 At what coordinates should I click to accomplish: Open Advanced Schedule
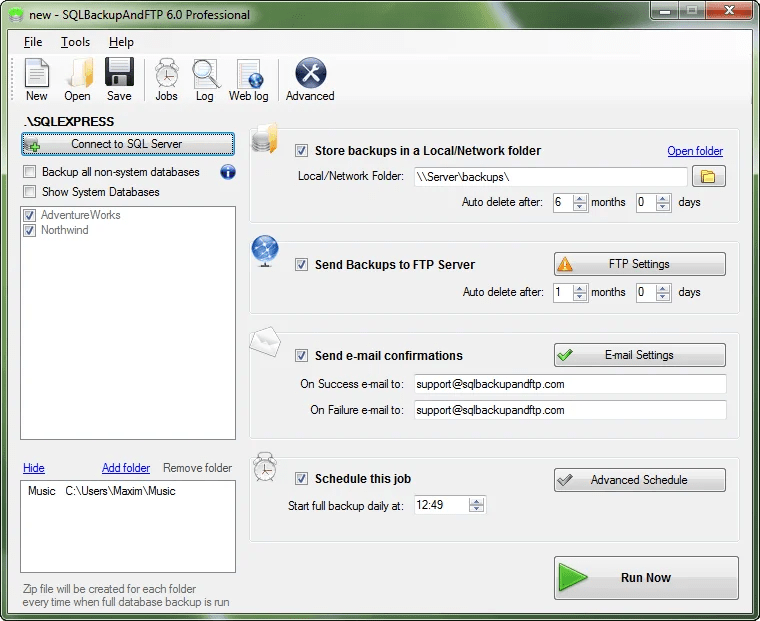pos(640,480)
